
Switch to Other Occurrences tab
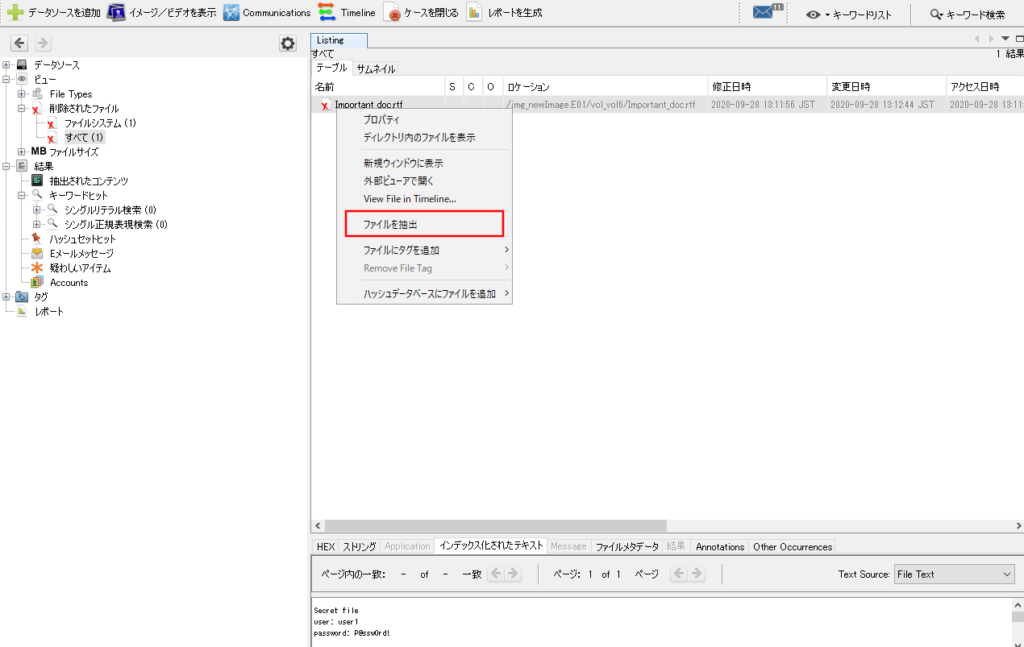point(792,547)
